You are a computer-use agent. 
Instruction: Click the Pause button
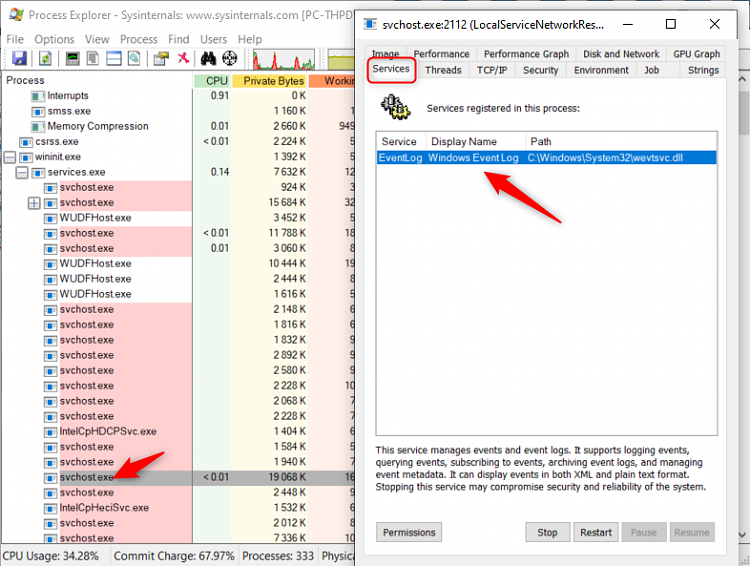[x=644, y=533]
